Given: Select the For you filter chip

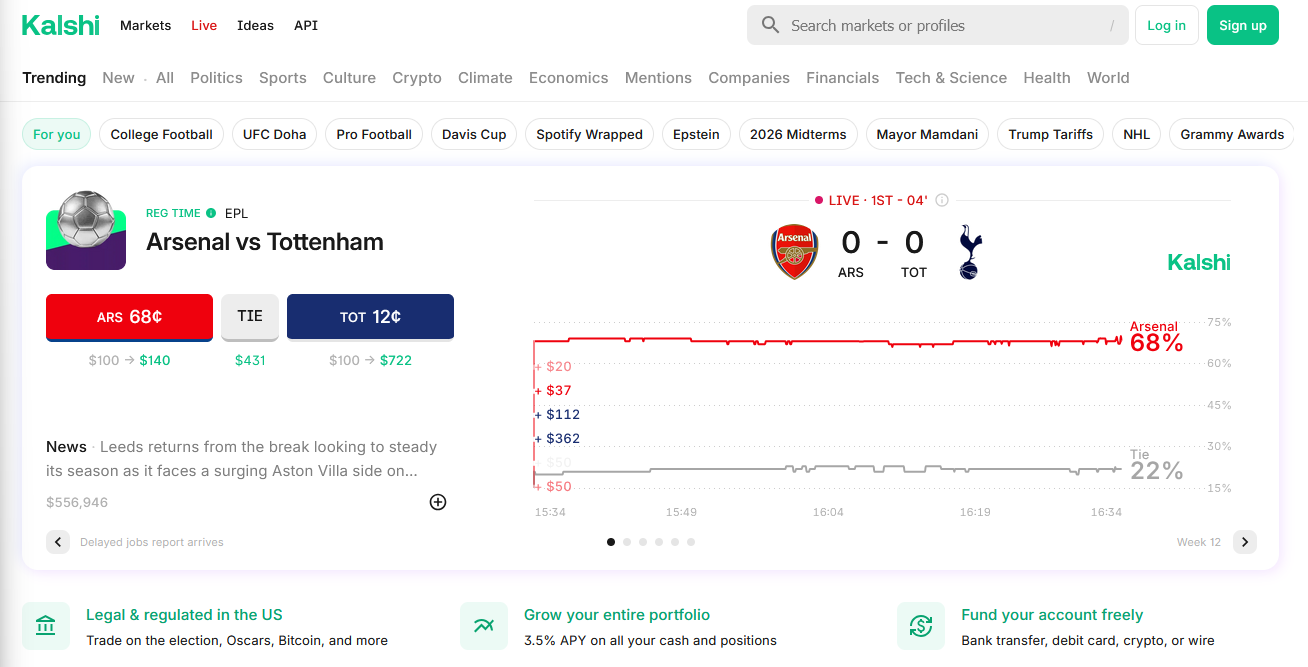Looking at the screenshot, I should tap(57, 134).
